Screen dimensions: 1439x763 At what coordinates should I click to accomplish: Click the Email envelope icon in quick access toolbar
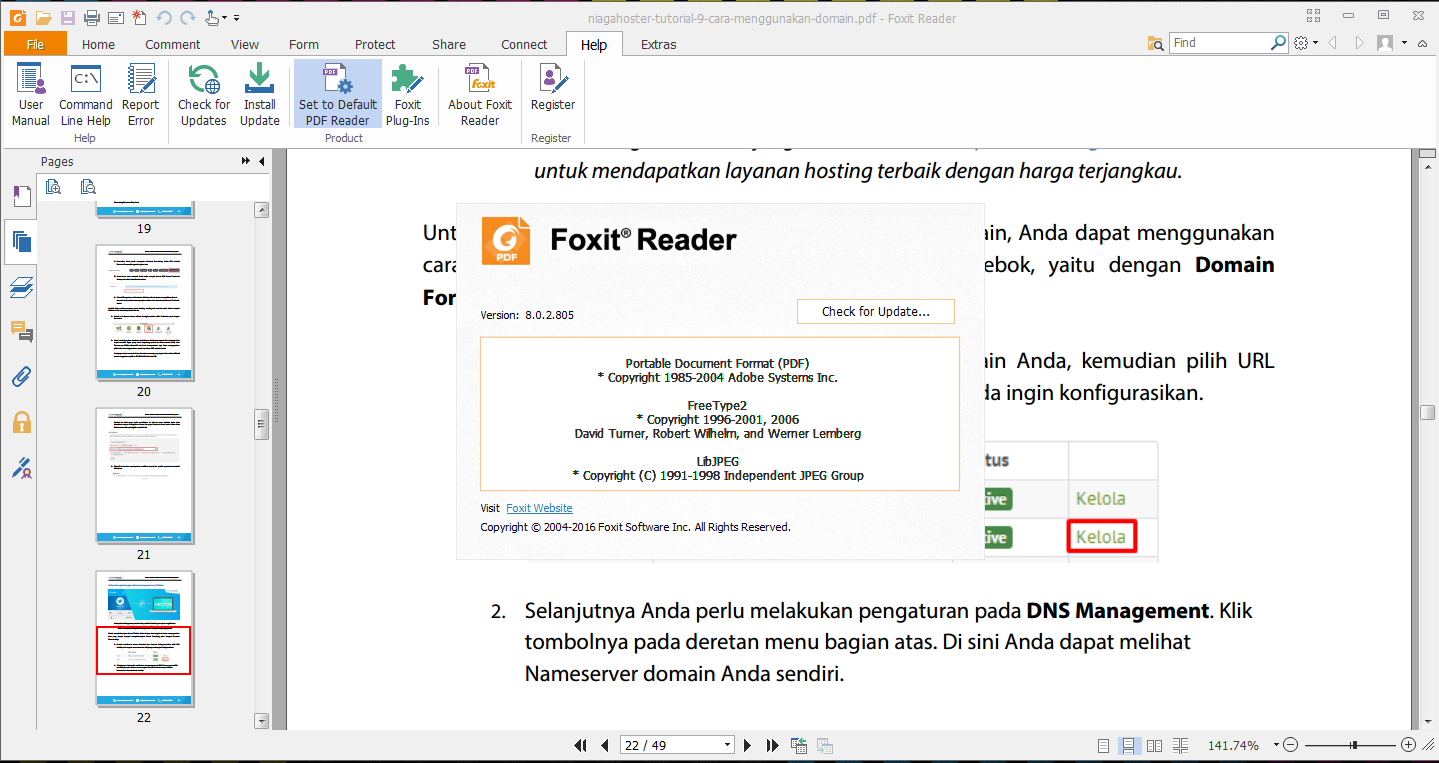[x=115, y=17]
